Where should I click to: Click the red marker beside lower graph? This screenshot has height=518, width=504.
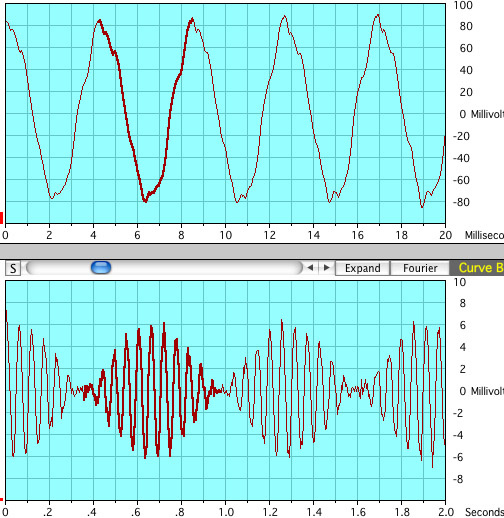click(x=1, y=499)
